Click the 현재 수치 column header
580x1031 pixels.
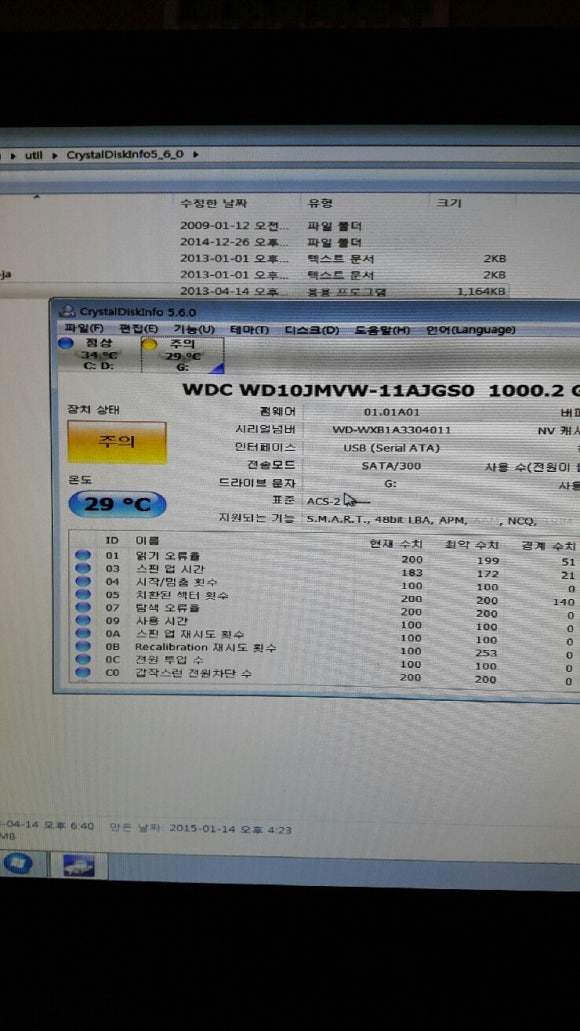[396, 544]
